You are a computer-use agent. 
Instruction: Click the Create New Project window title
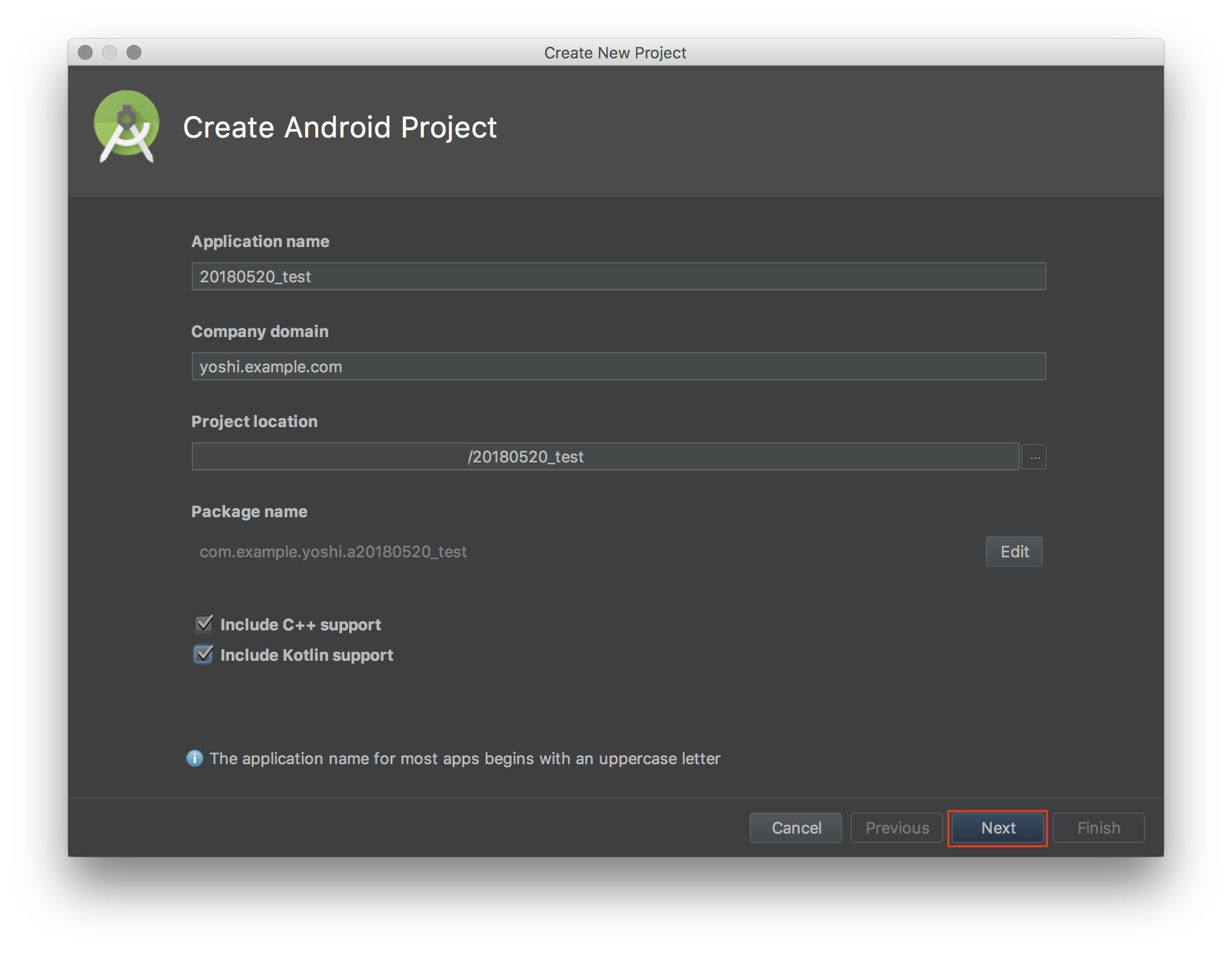pyautogui.click(x=615, y=53)
